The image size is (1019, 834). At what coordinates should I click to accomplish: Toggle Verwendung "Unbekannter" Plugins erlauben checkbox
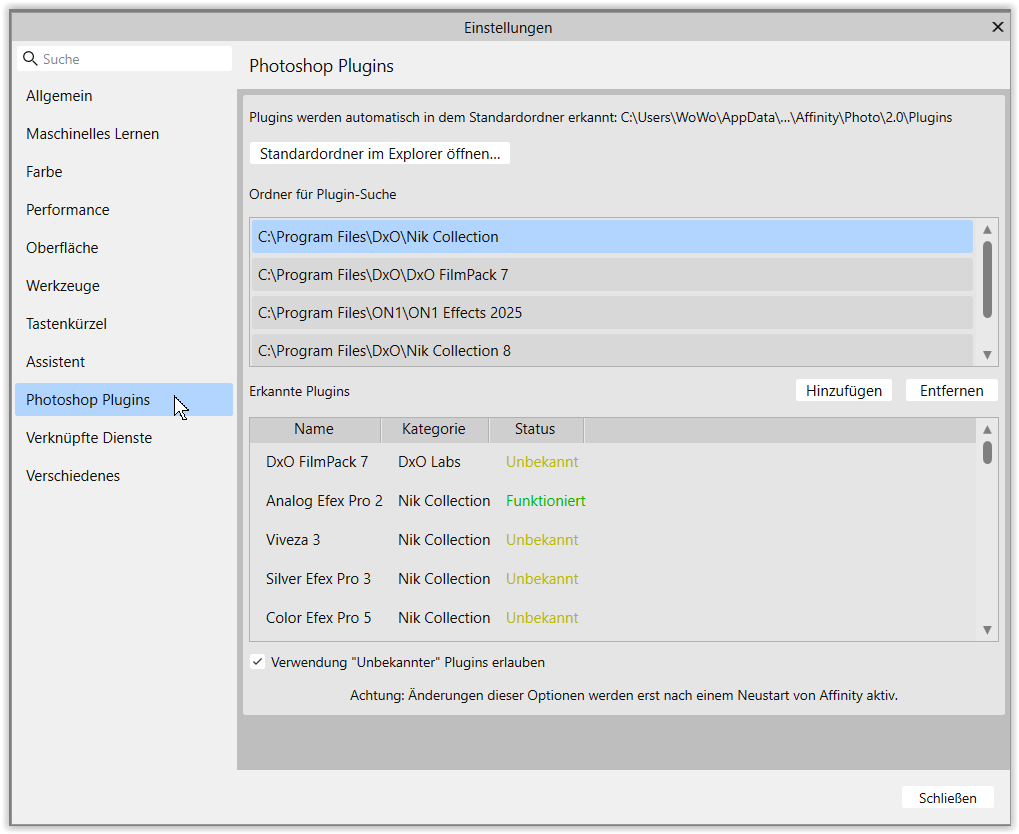(258, 662)
